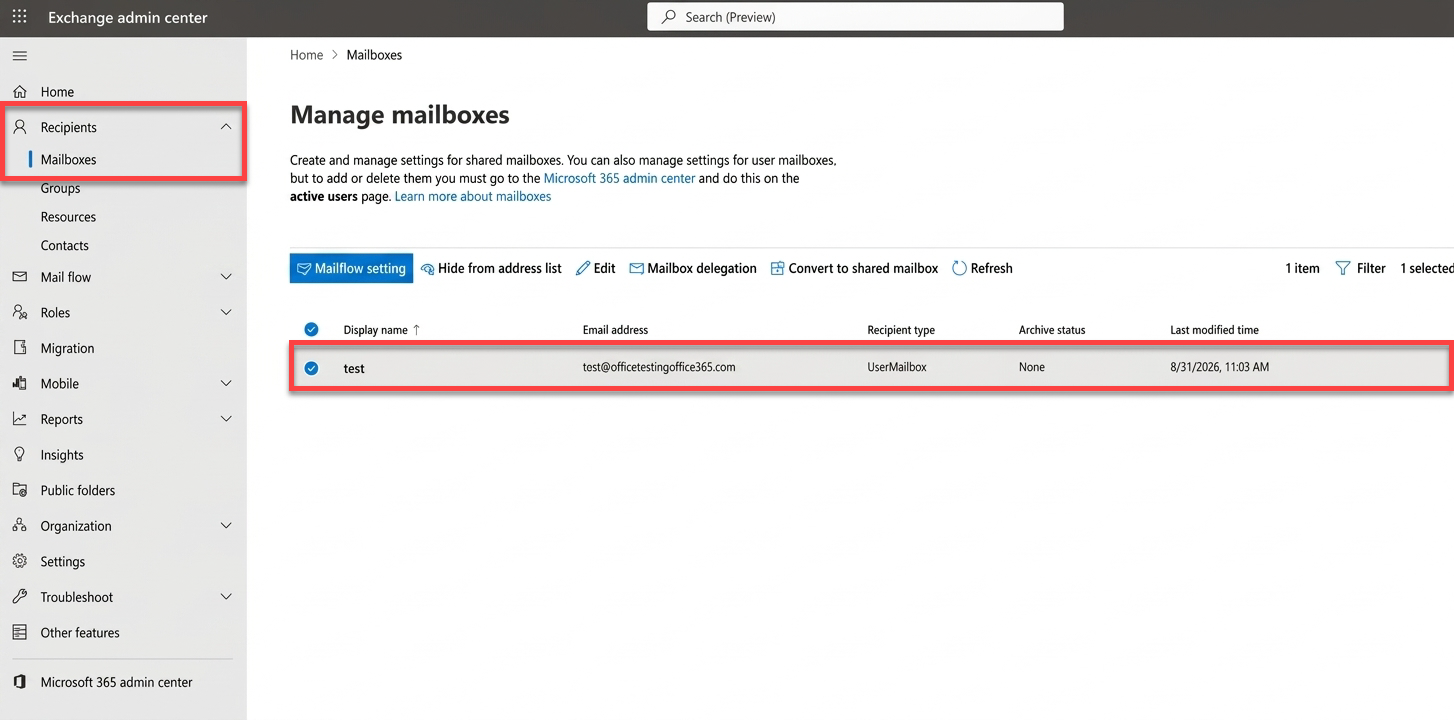Screen dimensions: 1454x720
Task: Click the 8/31/2026, 11:03 AM cell
Action: [x=1219, y=367]
